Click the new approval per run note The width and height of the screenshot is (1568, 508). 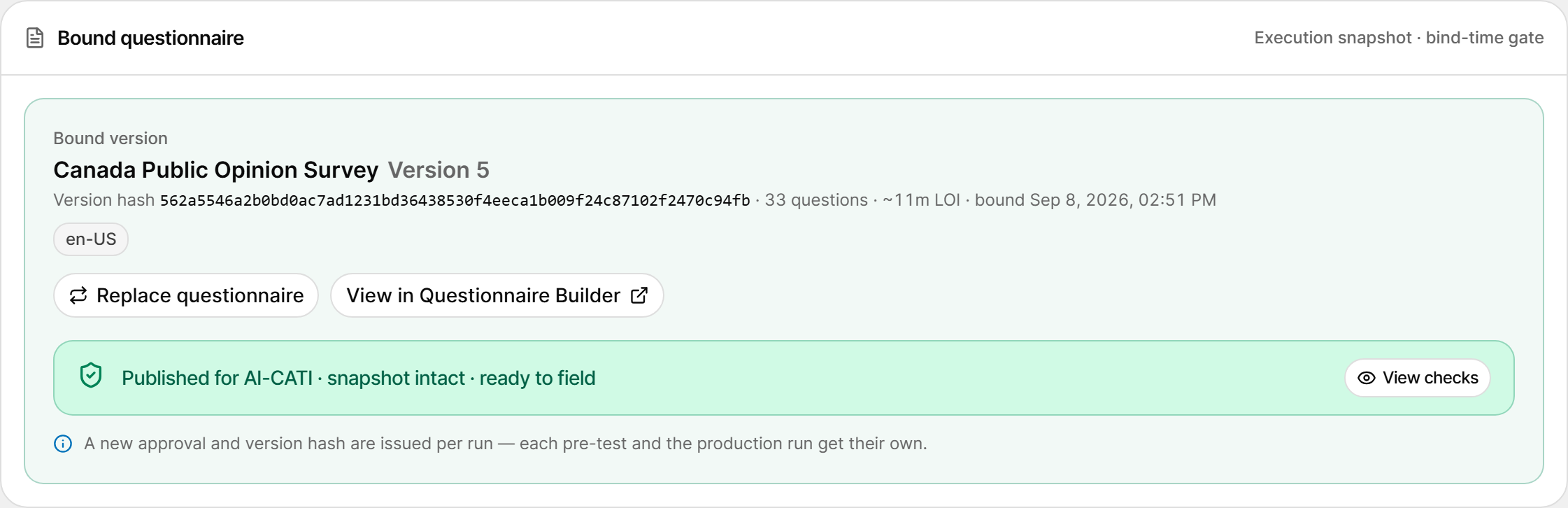(506, 444)
